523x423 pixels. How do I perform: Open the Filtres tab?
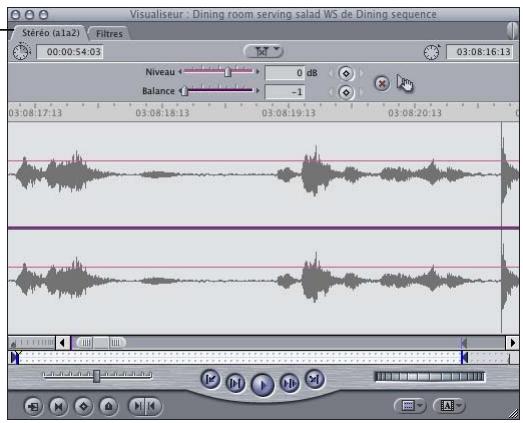click(109, 34)
